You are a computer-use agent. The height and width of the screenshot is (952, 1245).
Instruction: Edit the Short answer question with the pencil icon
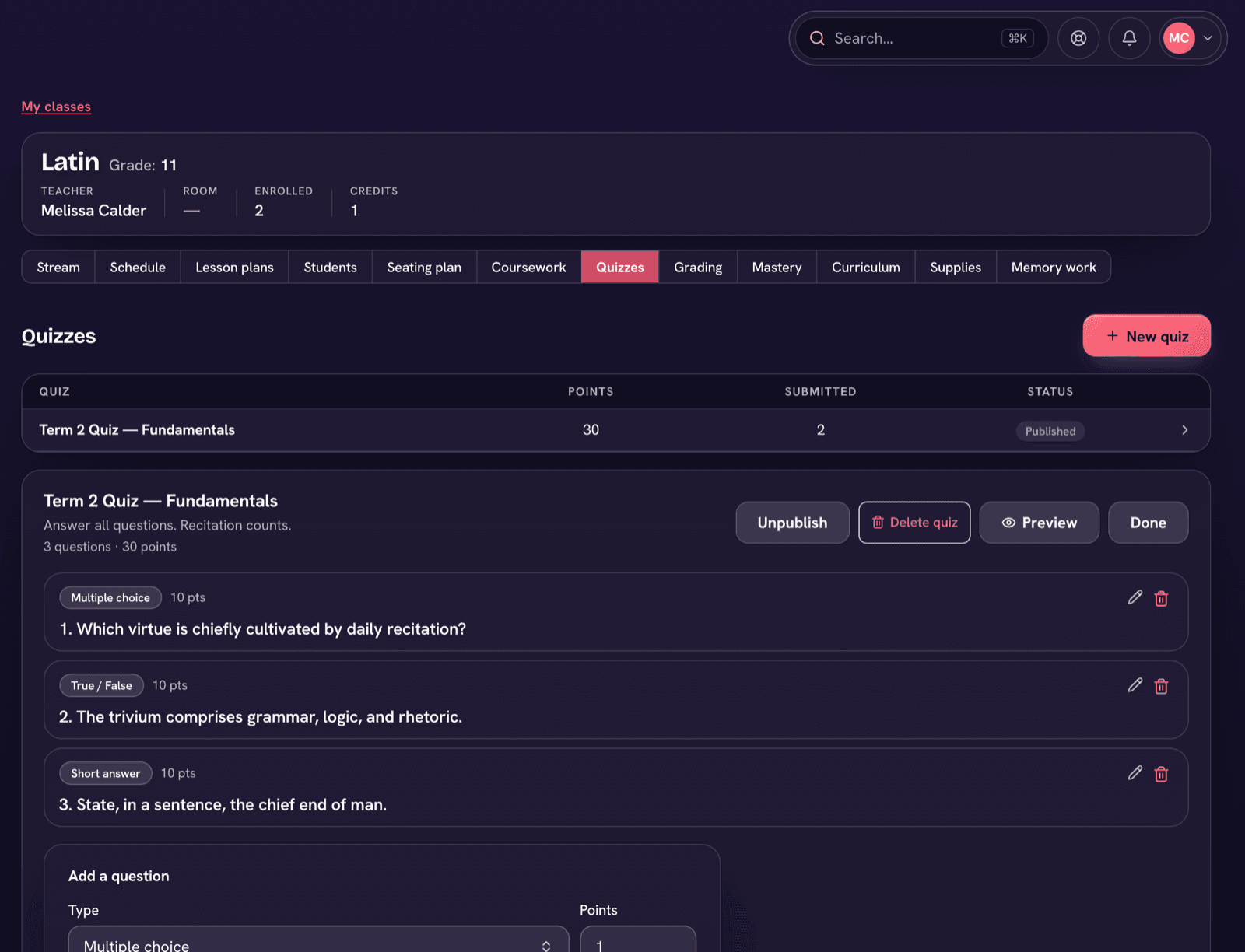(x=1135, y=773)
